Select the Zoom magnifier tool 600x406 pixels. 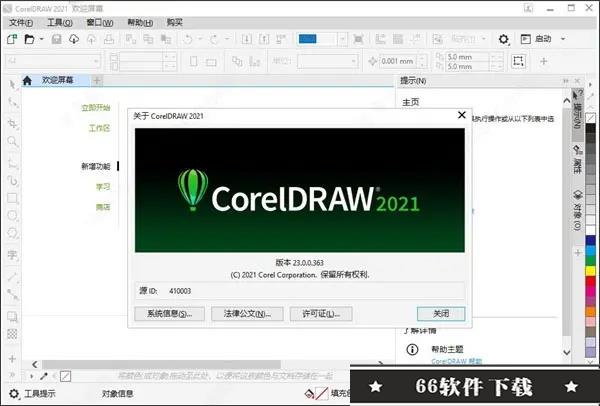[13, 142]
